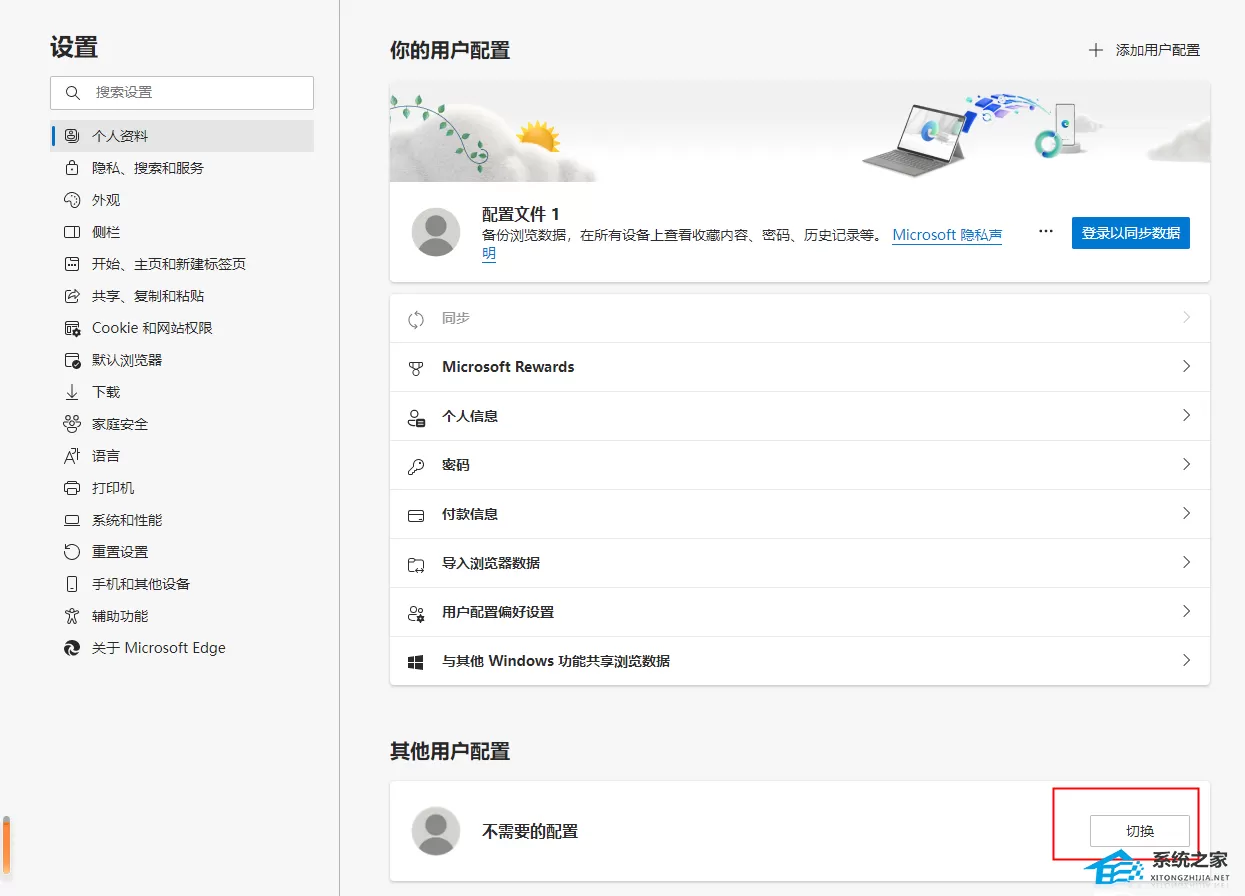Expand the 导入浏览器数据 row chevron
Screen dimensions: 1245x896
[x=1186, y=562]
